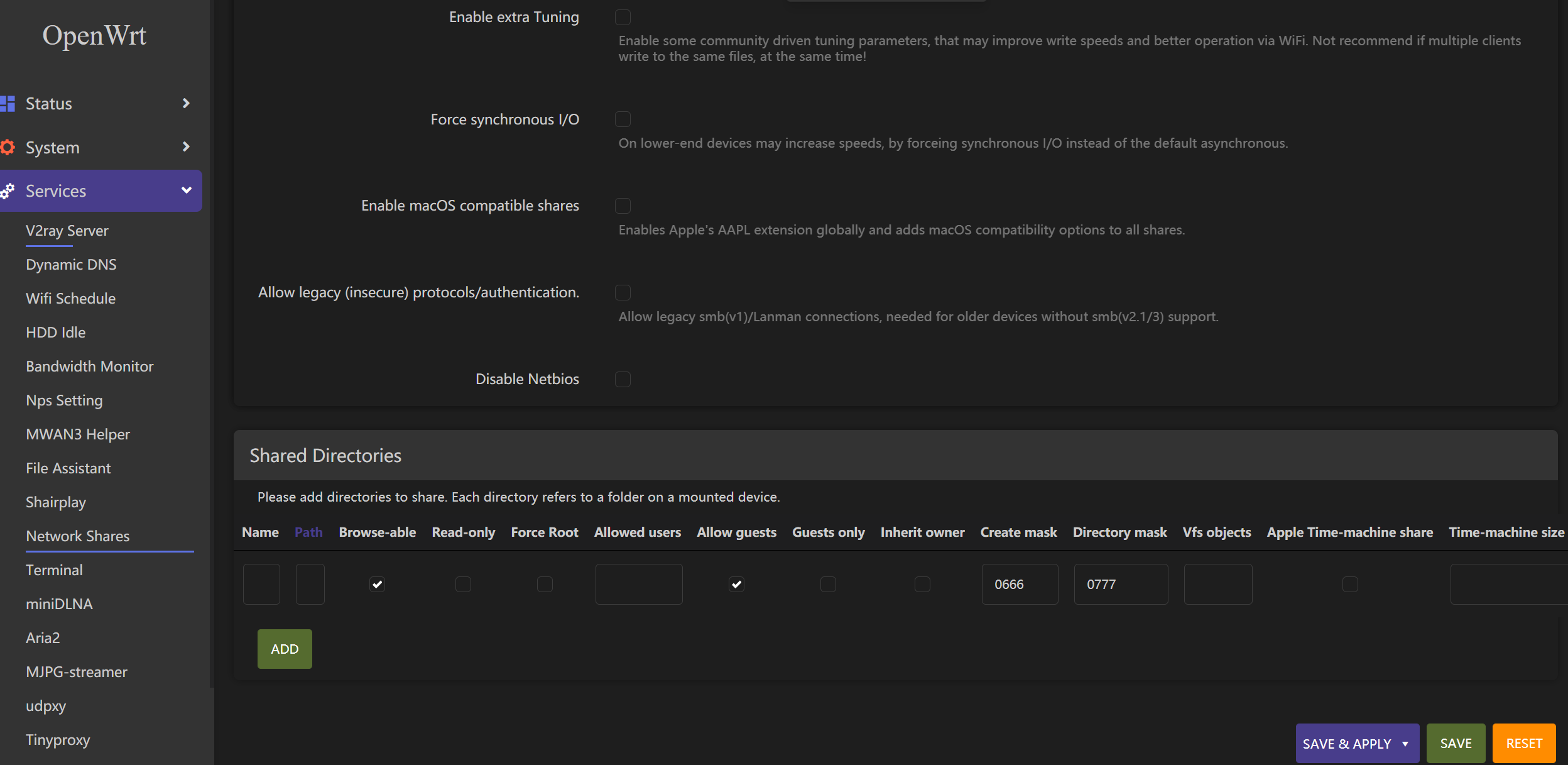This screenshot has width=1568, height=765.
Task: Go to V2ray Server page
Action: point(67,231)
